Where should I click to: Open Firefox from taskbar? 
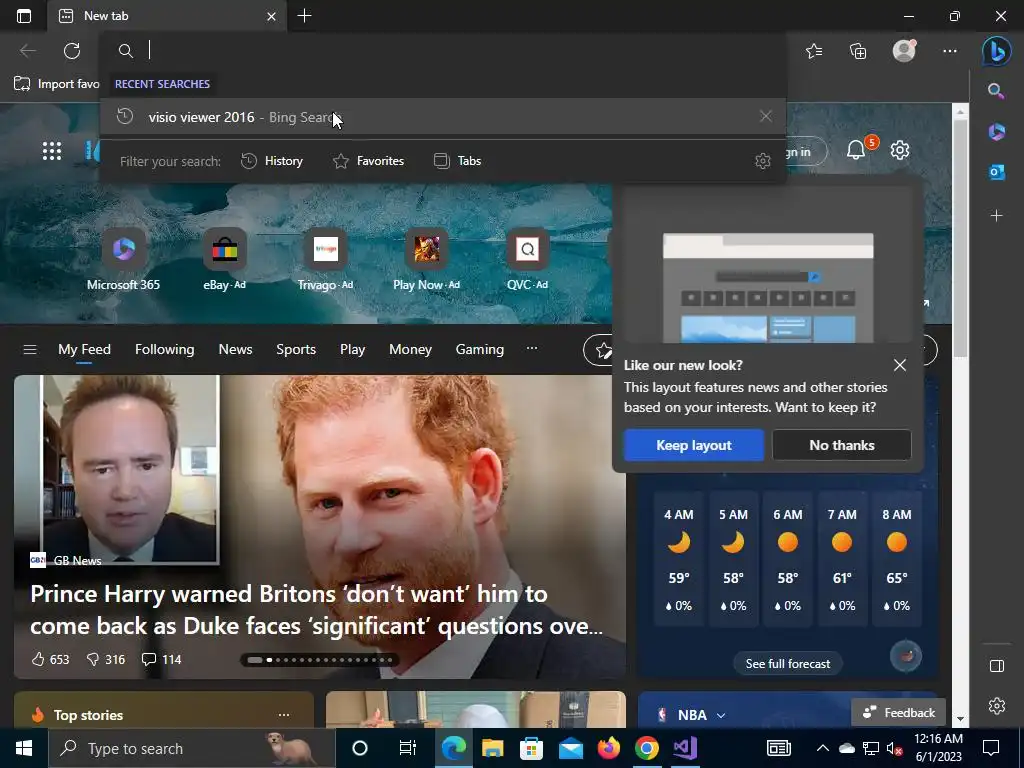click(609, 748)
